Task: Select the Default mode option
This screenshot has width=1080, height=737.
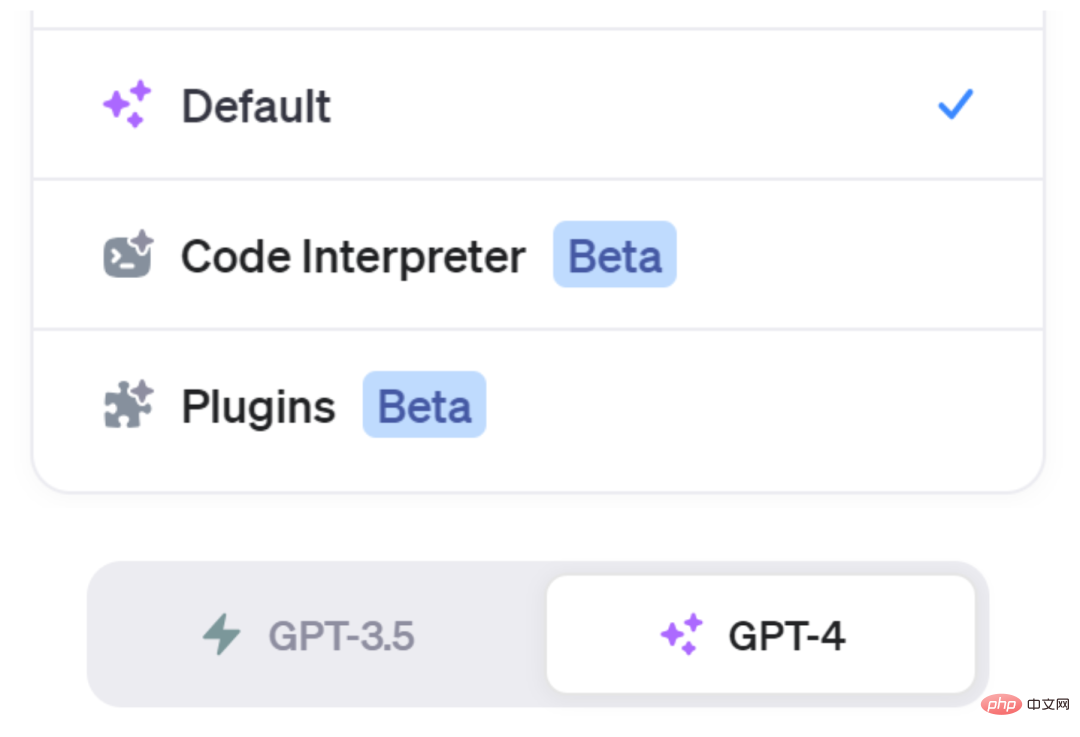Action: [x=538, y=105]
